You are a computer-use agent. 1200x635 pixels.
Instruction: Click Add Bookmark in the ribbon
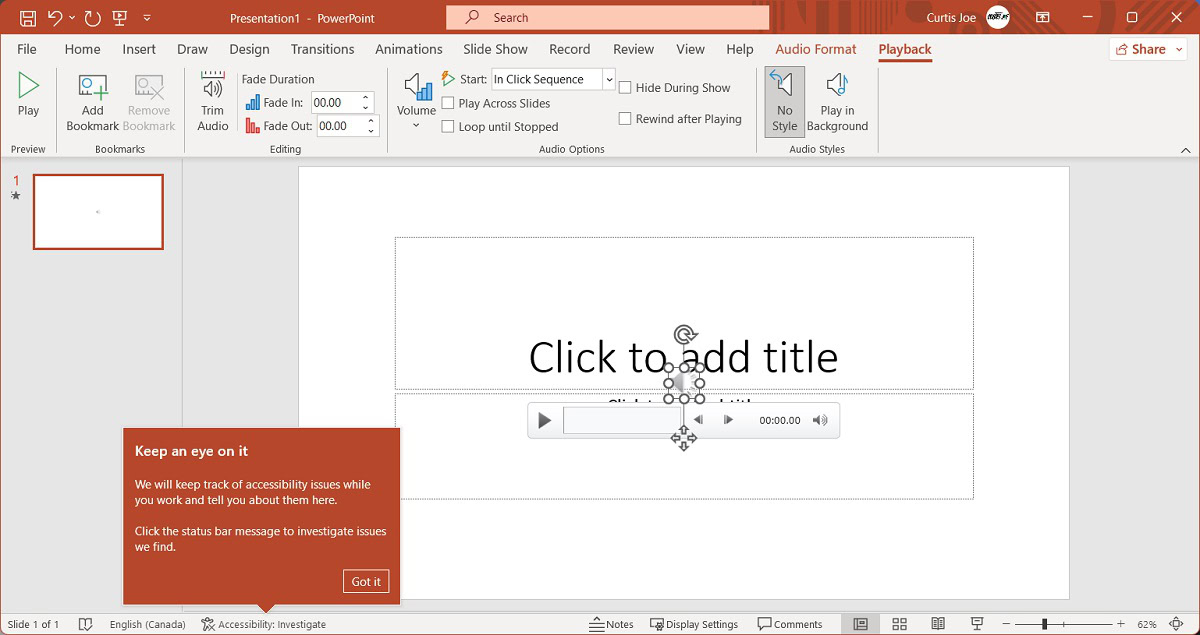coord(92,101)
